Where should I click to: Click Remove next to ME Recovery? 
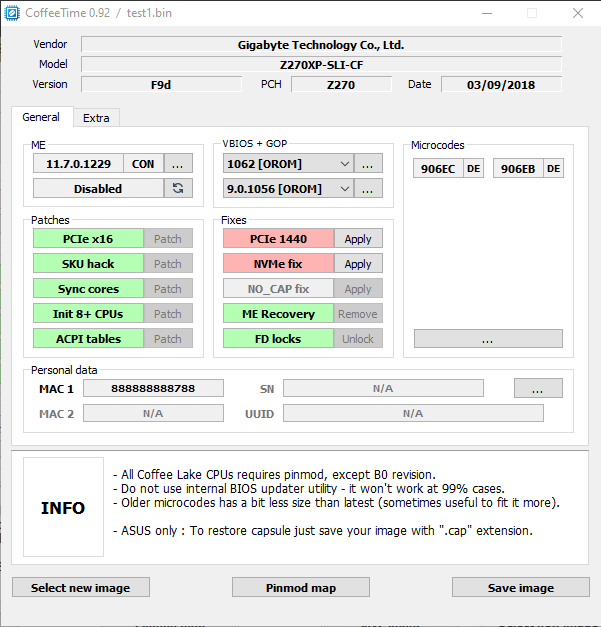(x=358, y=314)
